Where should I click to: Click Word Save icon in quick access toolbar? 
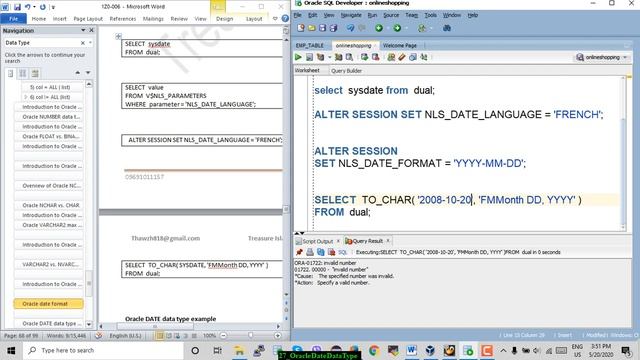pos(17,7)
